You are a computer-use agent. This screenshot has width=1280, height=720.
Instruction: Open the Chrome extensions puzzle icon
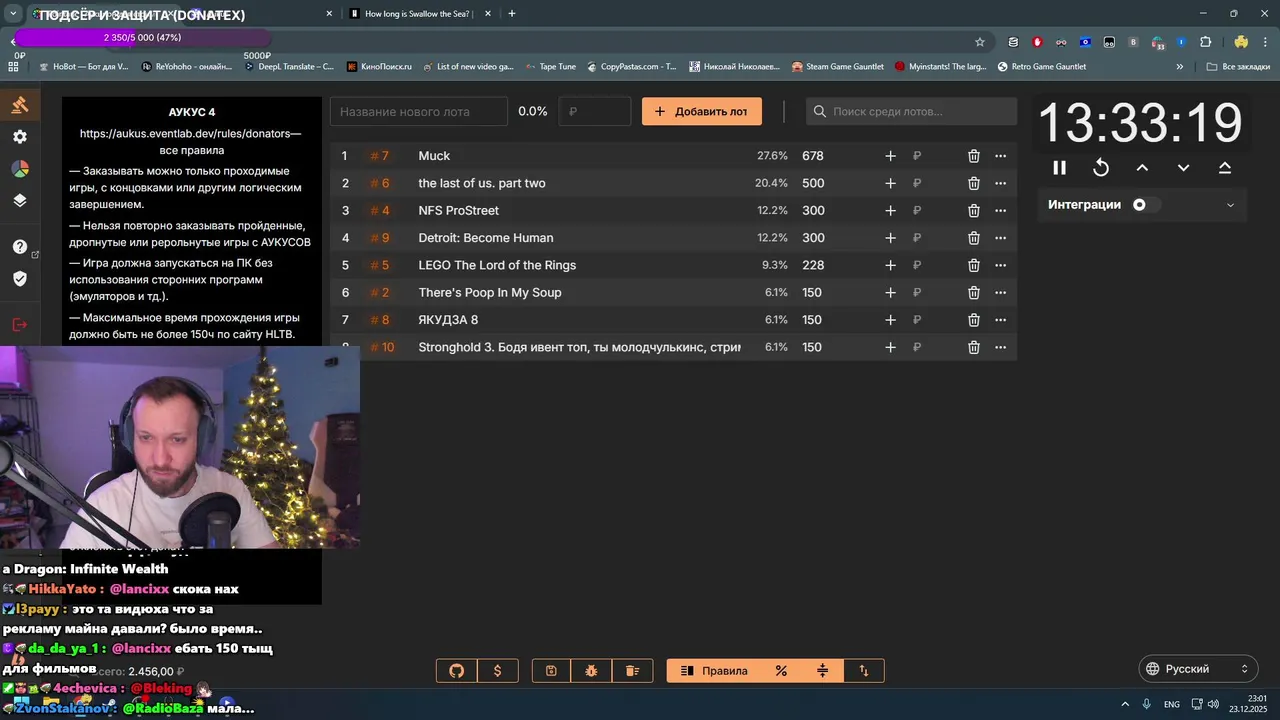click(1205, 42)
